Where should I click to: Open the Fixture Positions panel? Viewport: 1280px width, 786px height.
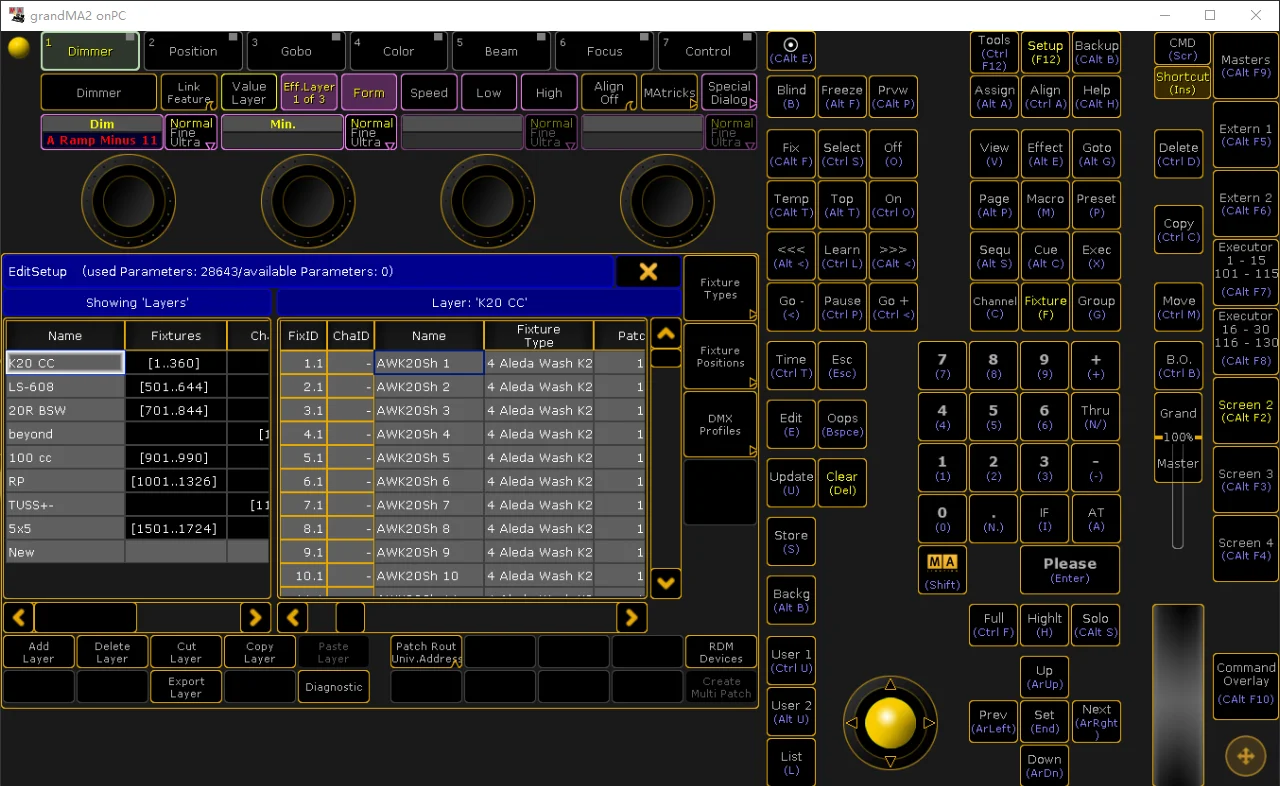coord(720,356)
